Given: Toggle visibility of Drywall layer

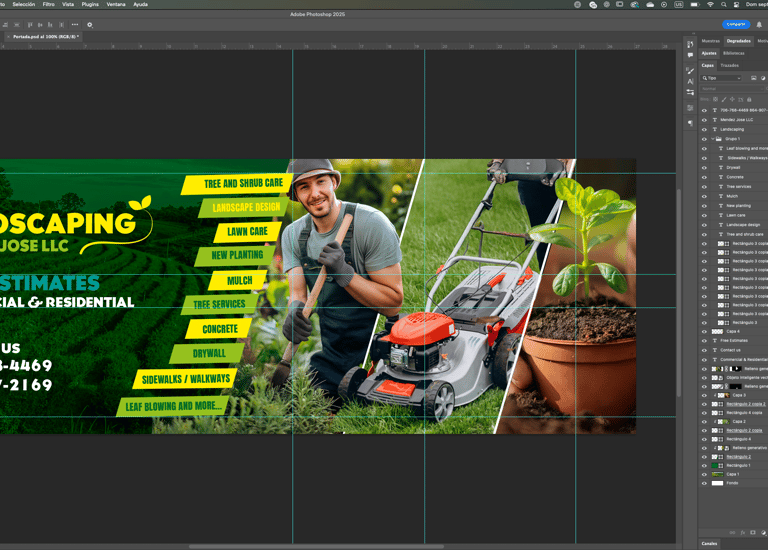Looking at the screenshot, I should (704, 168).
